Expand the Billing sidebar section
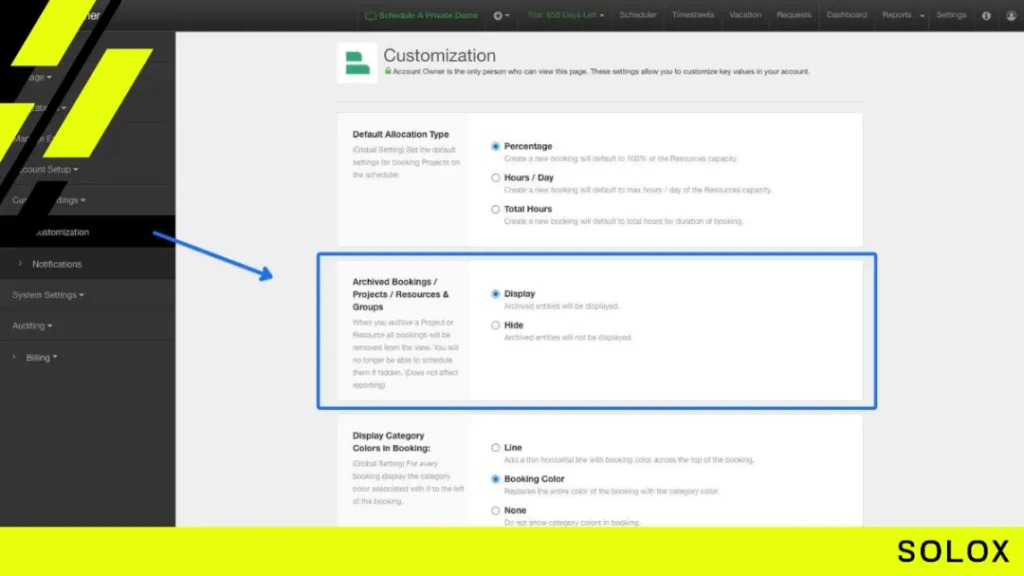Image resolution: width=1024 pixels, height=576 pixels. coord(41,358)
